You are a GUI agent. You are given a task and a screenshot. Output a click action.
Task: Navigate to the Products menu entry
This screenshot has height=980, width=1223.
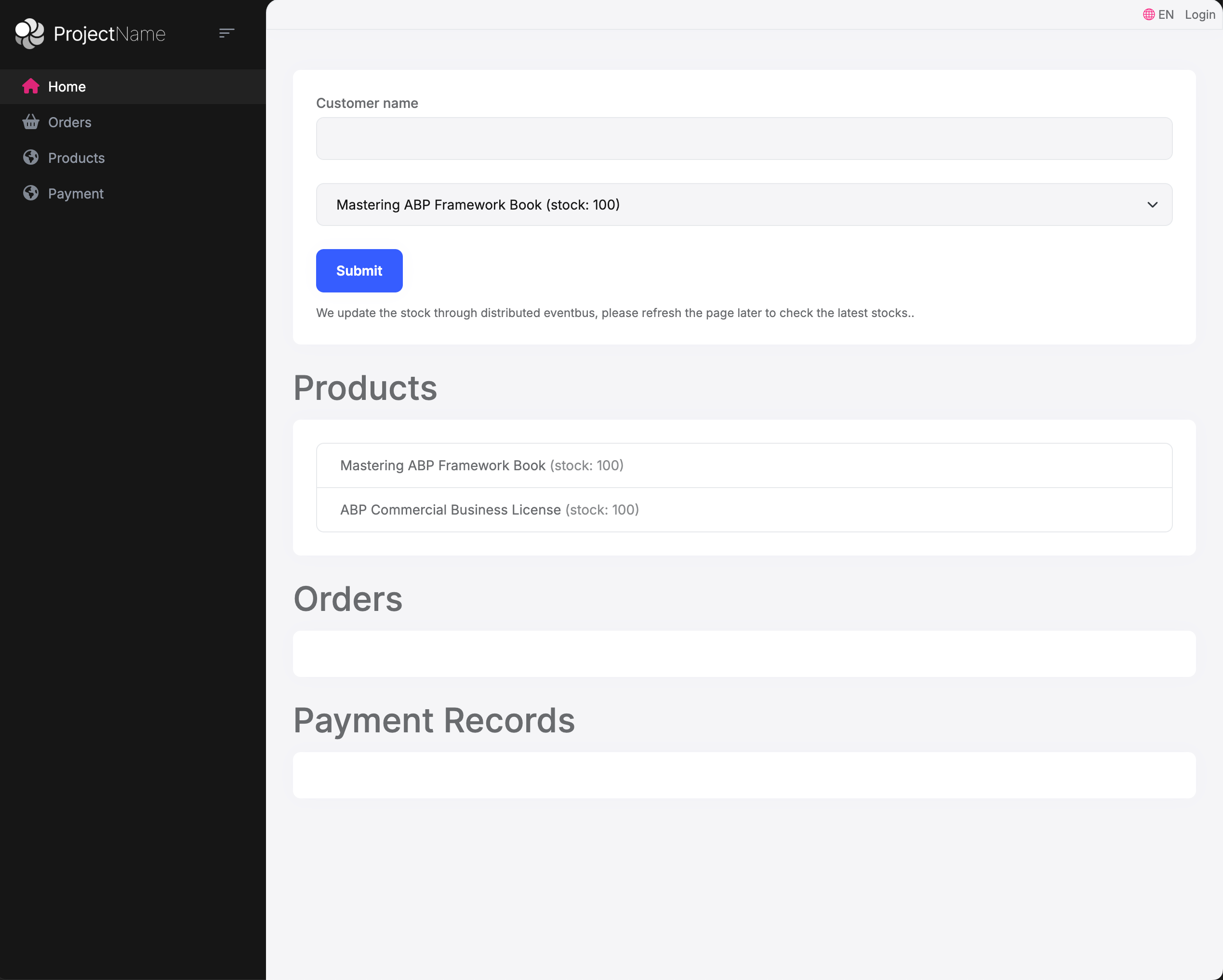point(77,158)
